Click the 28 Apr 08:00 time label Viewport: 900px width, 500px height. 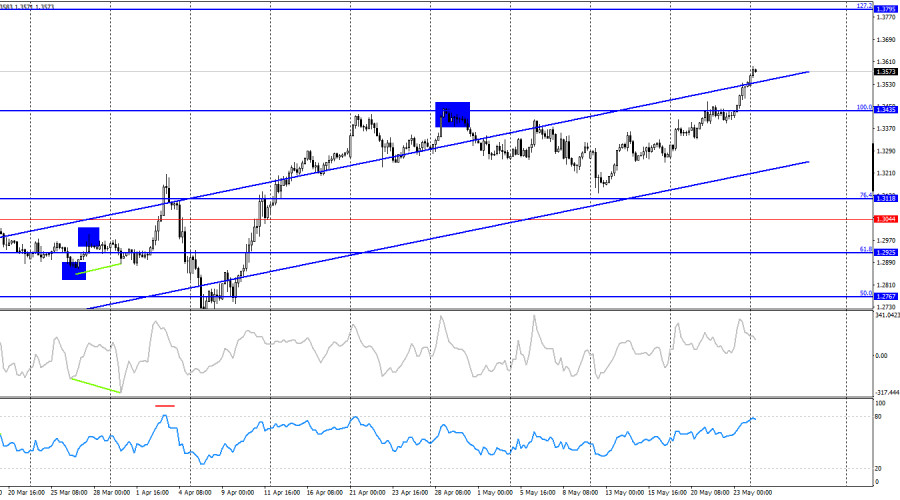(x=453, y=493)
